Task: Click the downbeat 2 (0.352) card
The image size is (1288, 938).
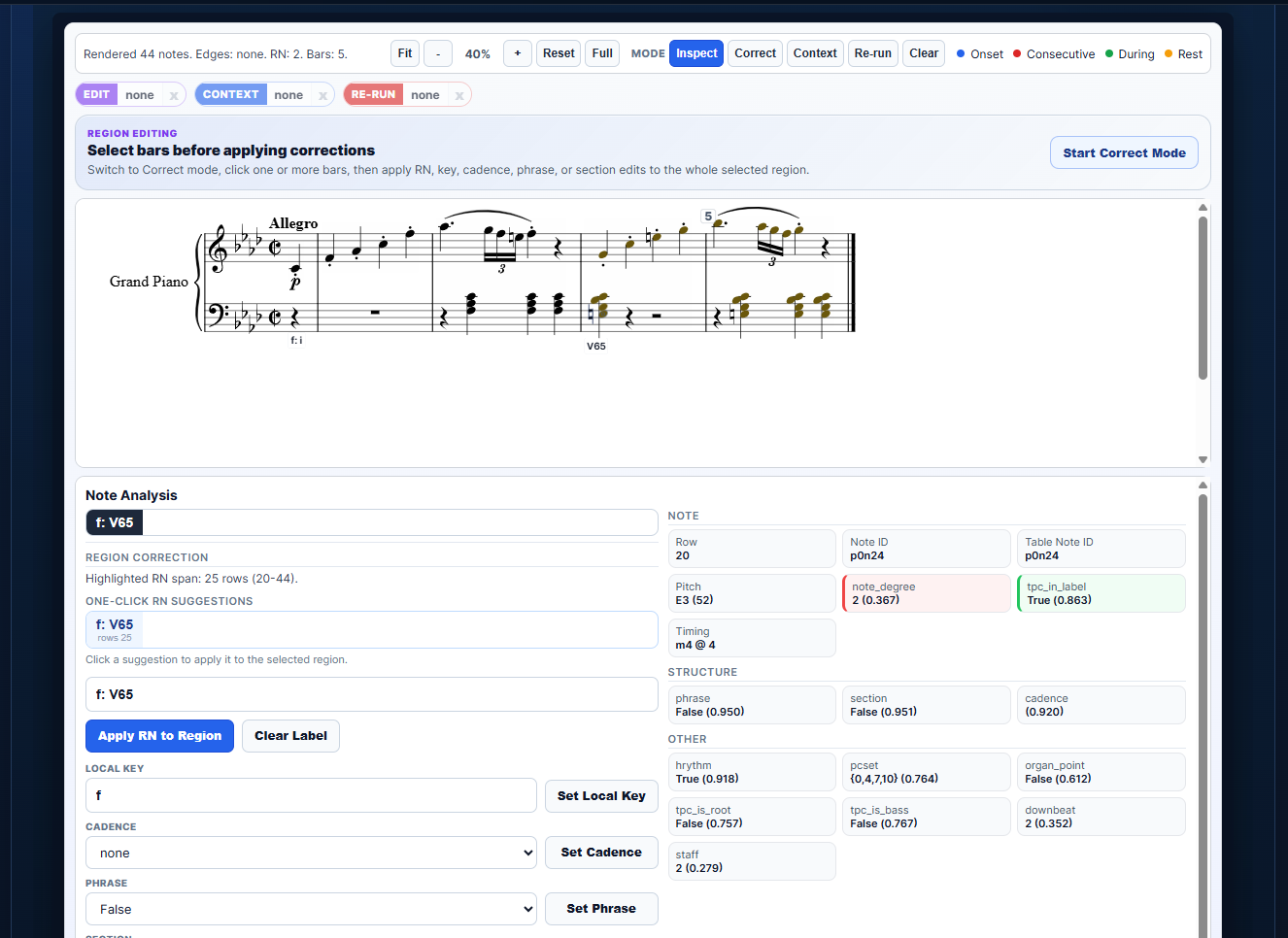Action: pos(1102,817)
